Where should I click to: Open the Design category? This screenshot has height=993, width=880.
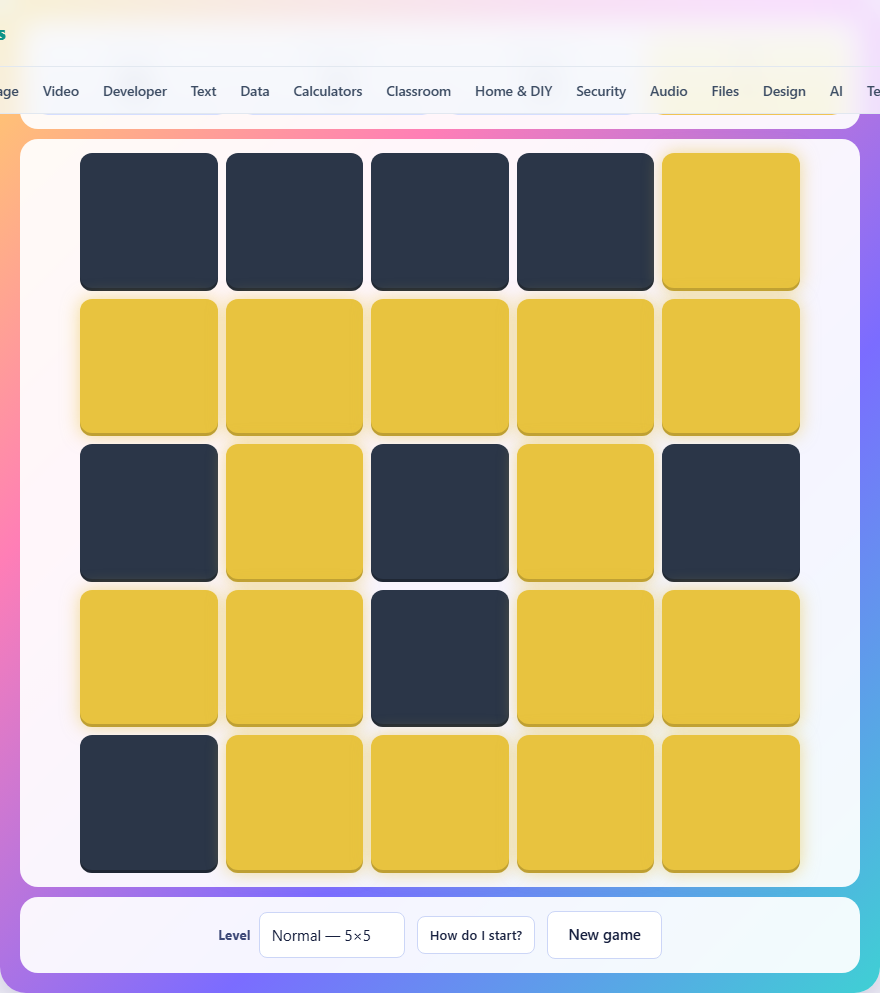pyautogui.click(x=784, y=91)
